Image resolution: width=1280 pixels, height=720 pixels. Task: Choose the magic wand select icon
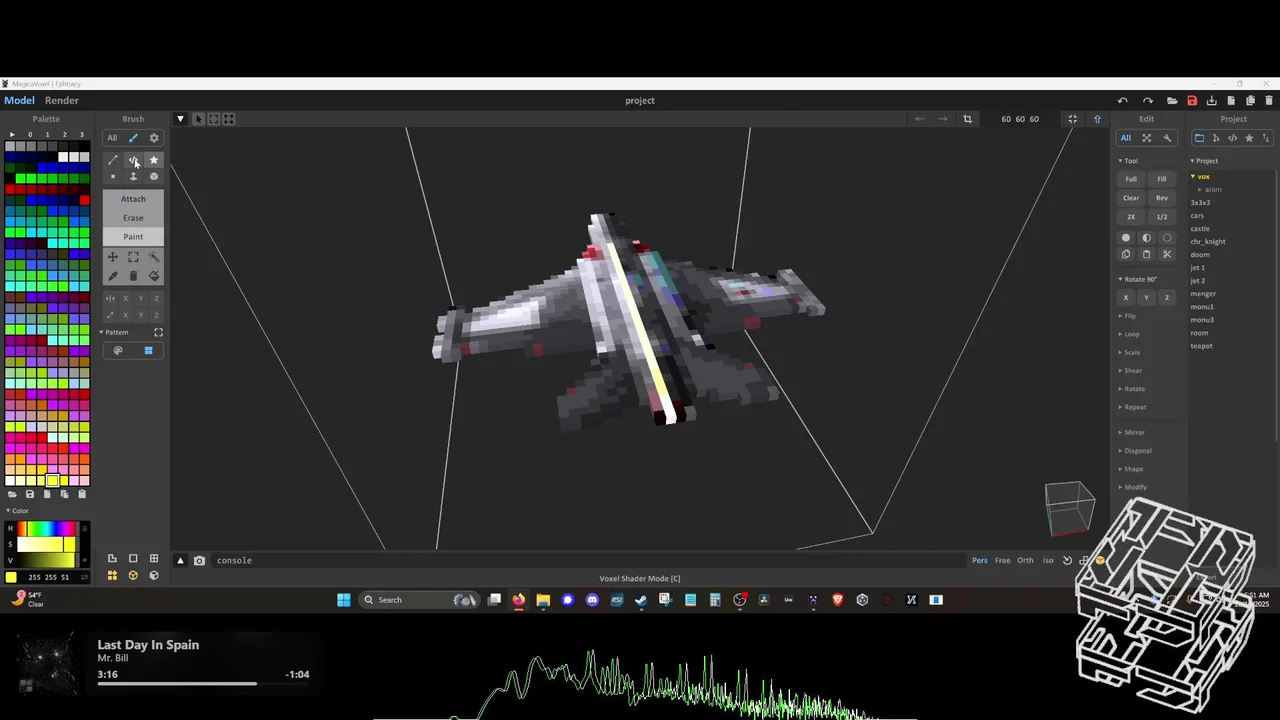pyautogui.click(x=154, y=257)
